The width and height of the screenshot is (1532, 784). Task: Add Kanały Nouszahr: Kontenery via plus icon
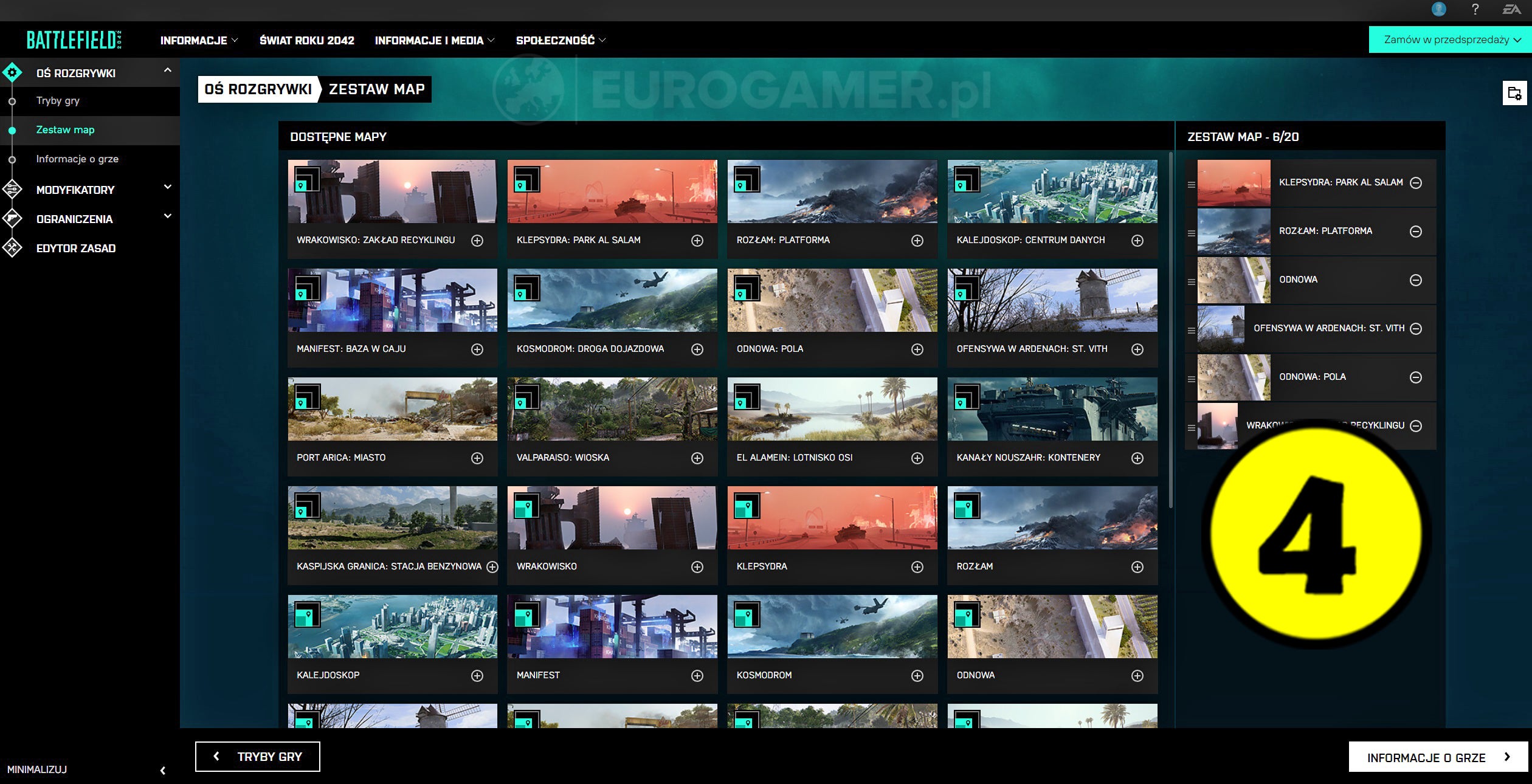[1137, 458]
